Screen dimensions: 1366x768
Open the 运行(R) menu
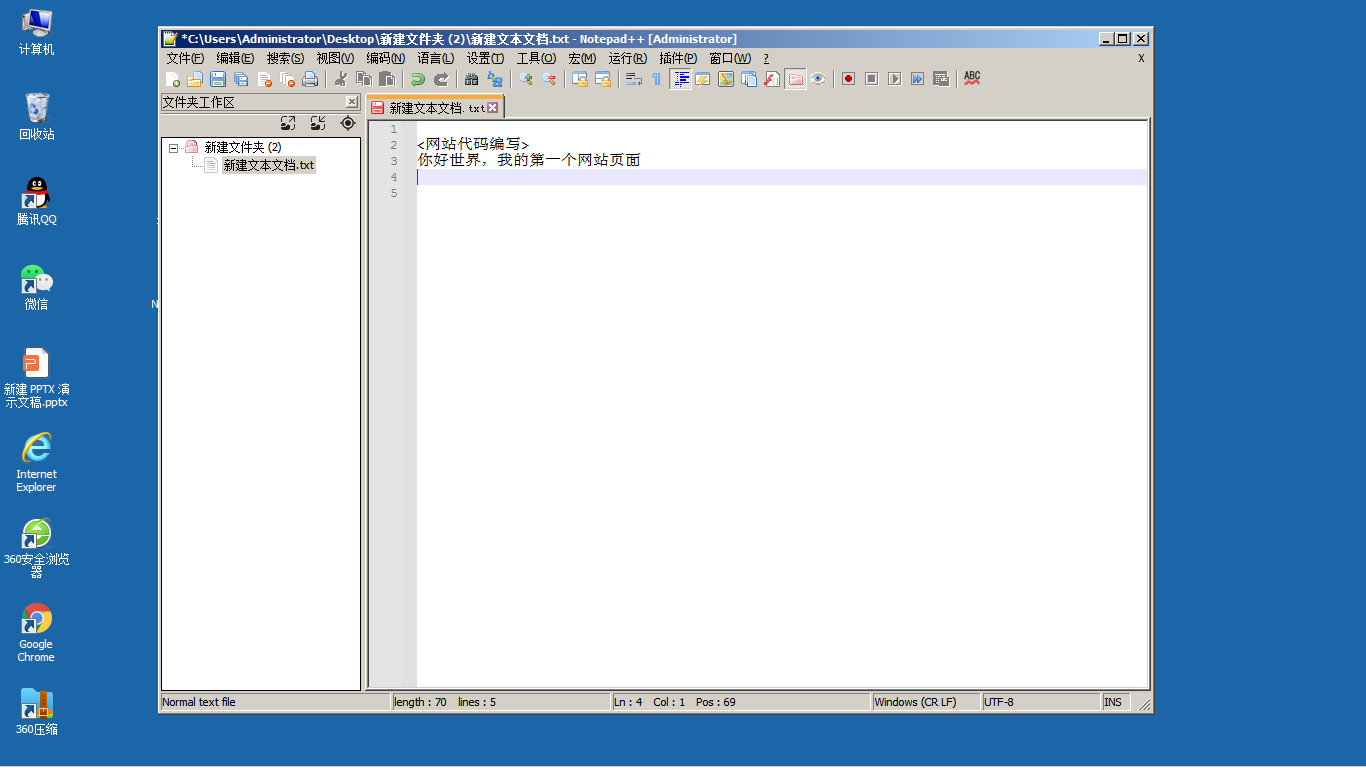(627, 58)
